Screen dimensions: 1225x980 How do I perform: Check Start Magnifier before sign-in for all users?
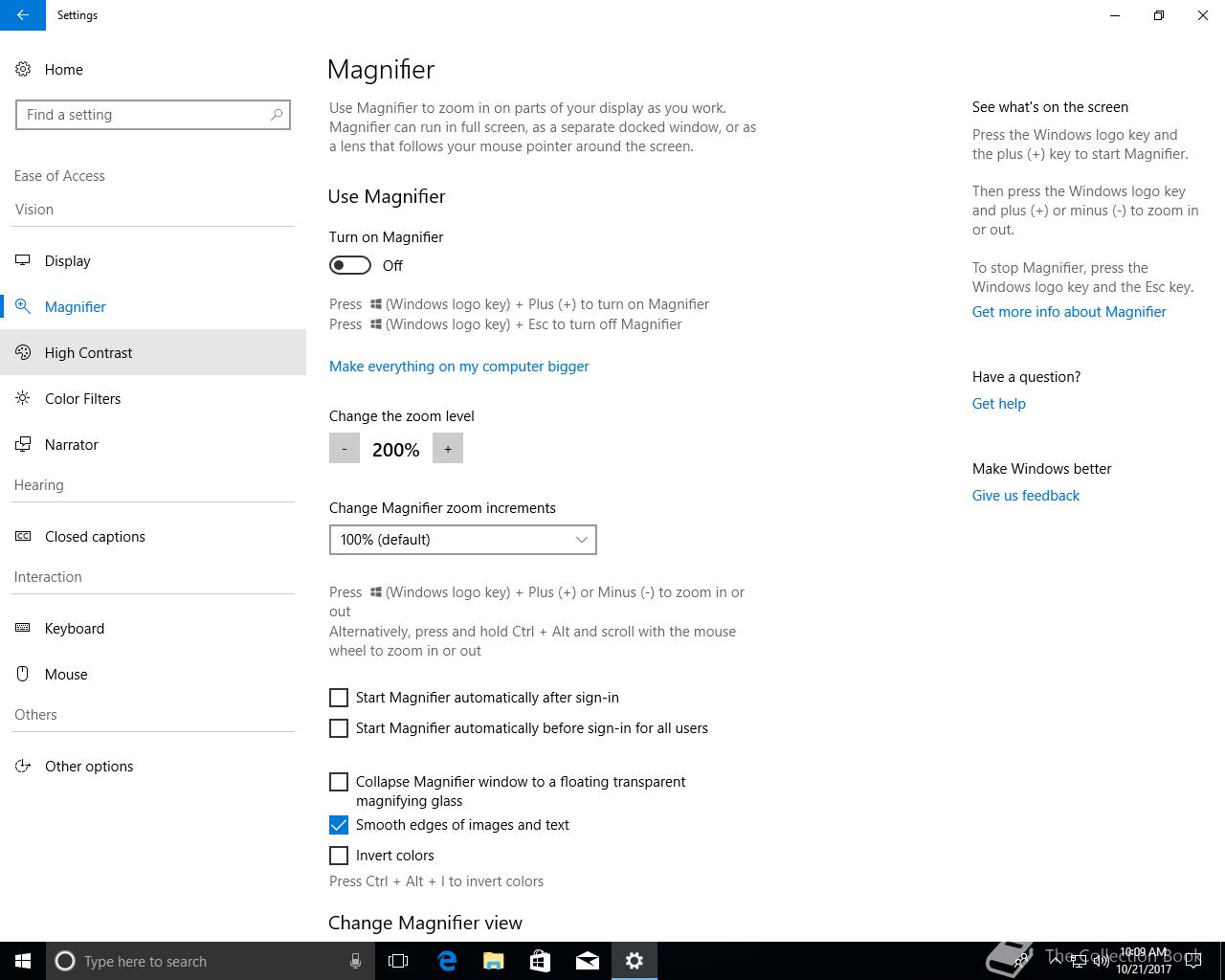click(339, 728)
